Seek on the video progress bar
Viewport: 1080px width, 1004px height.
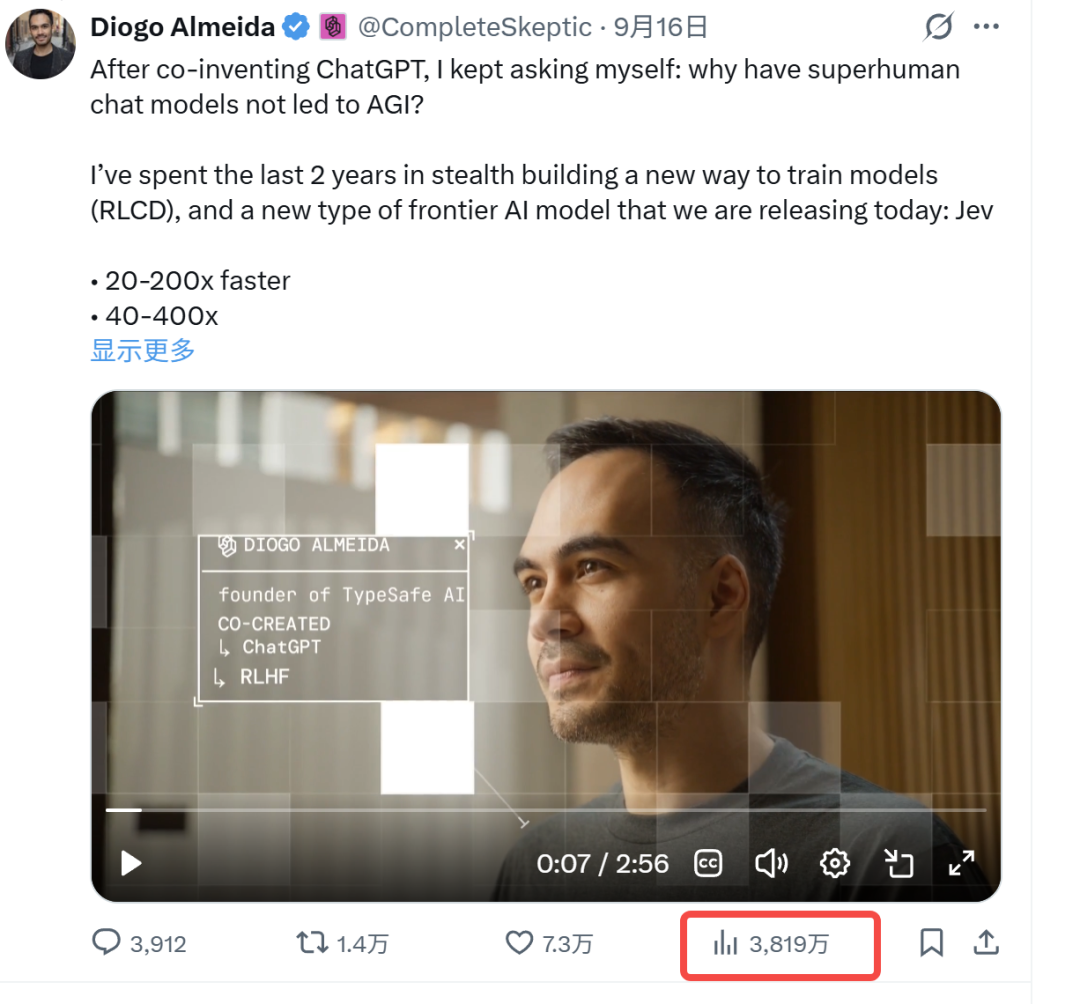[546, 810]
